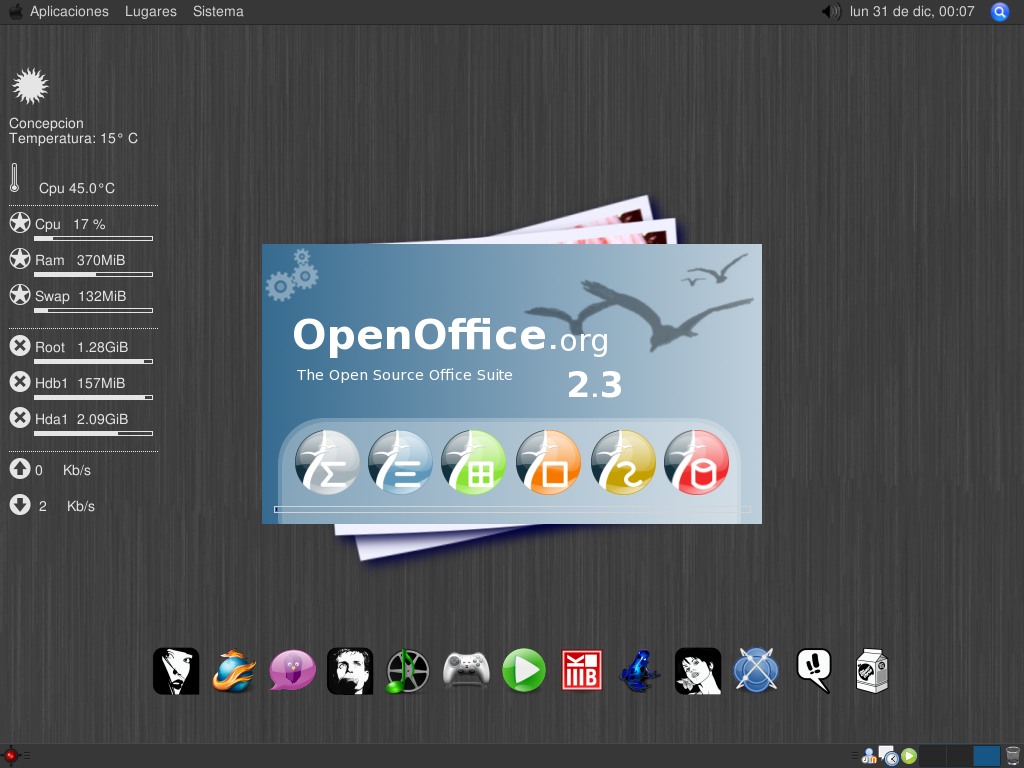Click the OpenOffice splash loading progress bar

point(513,509)
